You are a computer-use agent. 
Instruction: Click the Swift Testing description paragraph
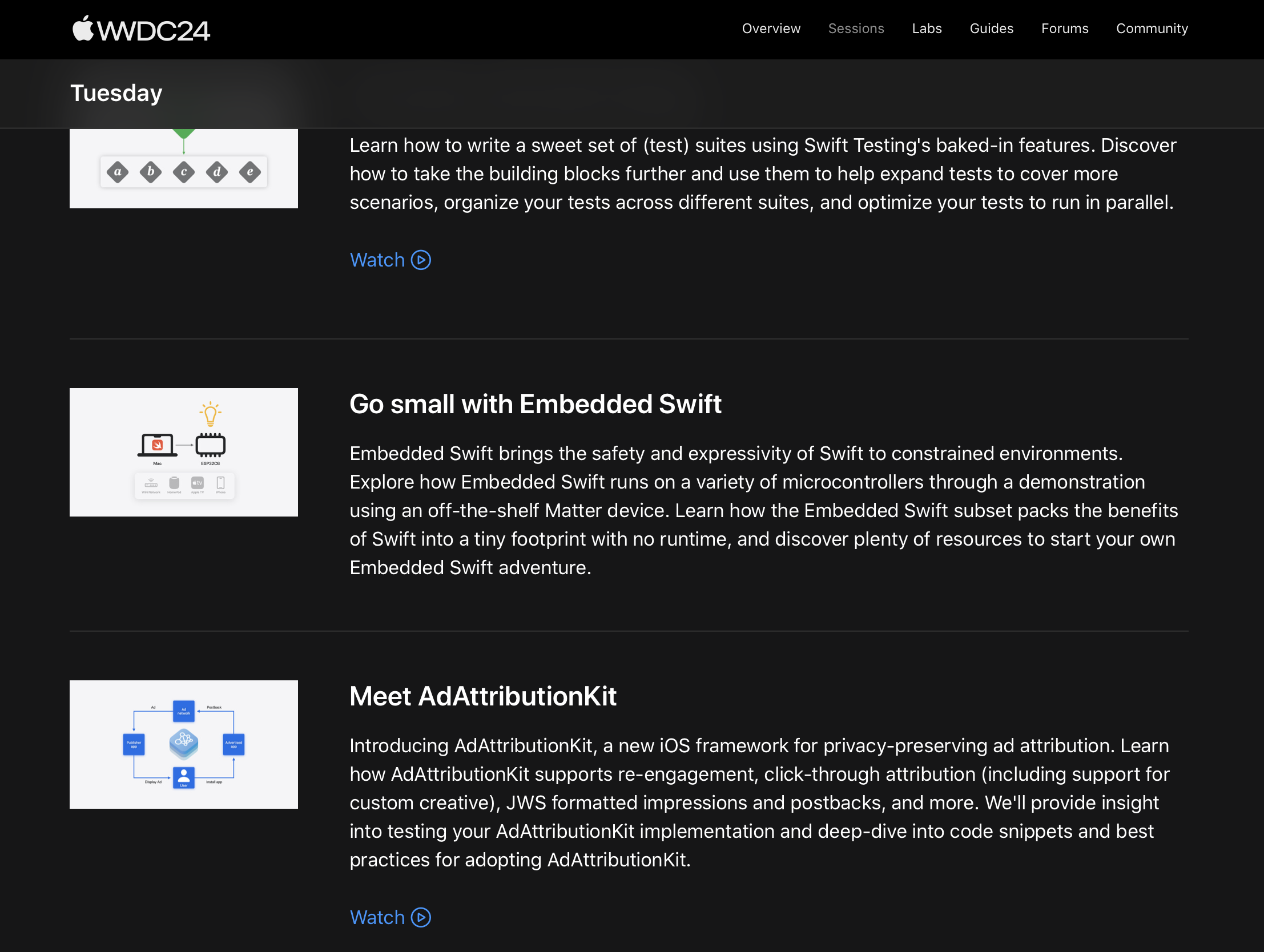click(763, 174)
